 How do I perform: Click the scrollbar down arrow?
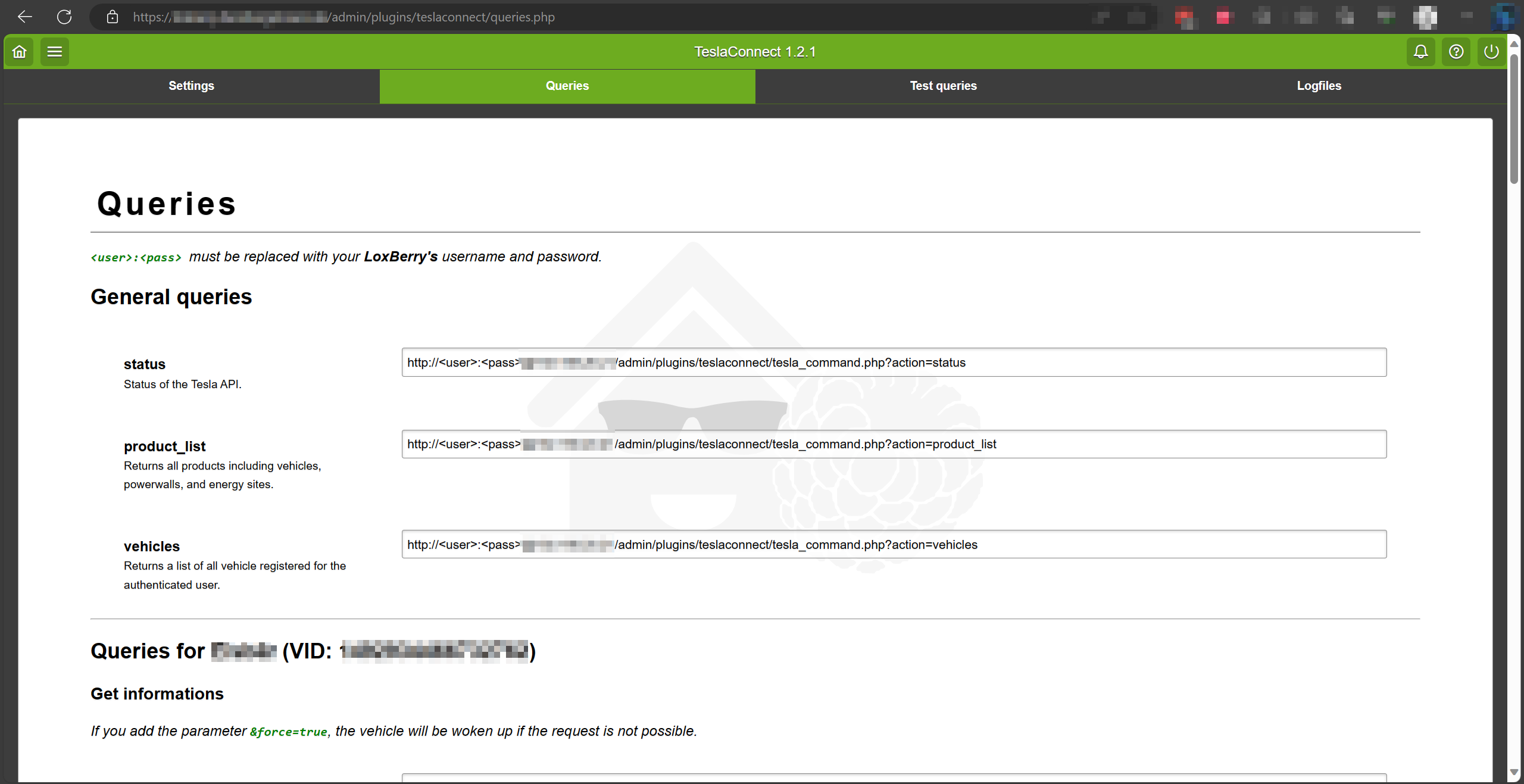[x=1514, y=772]
